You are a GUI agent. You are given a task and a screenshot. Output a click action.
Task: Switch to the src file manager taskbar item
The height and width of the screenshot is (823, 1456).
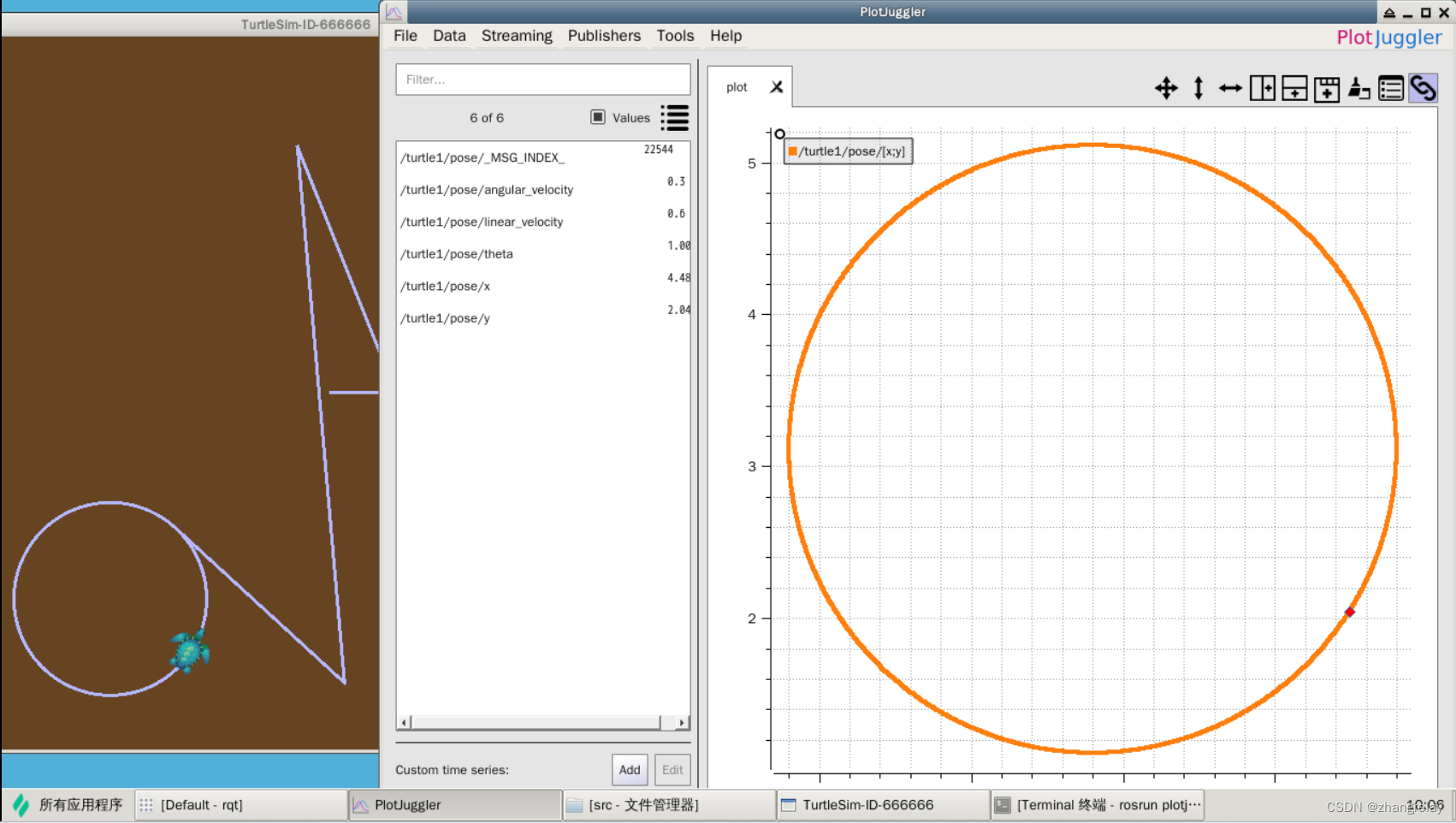(669, 805)
